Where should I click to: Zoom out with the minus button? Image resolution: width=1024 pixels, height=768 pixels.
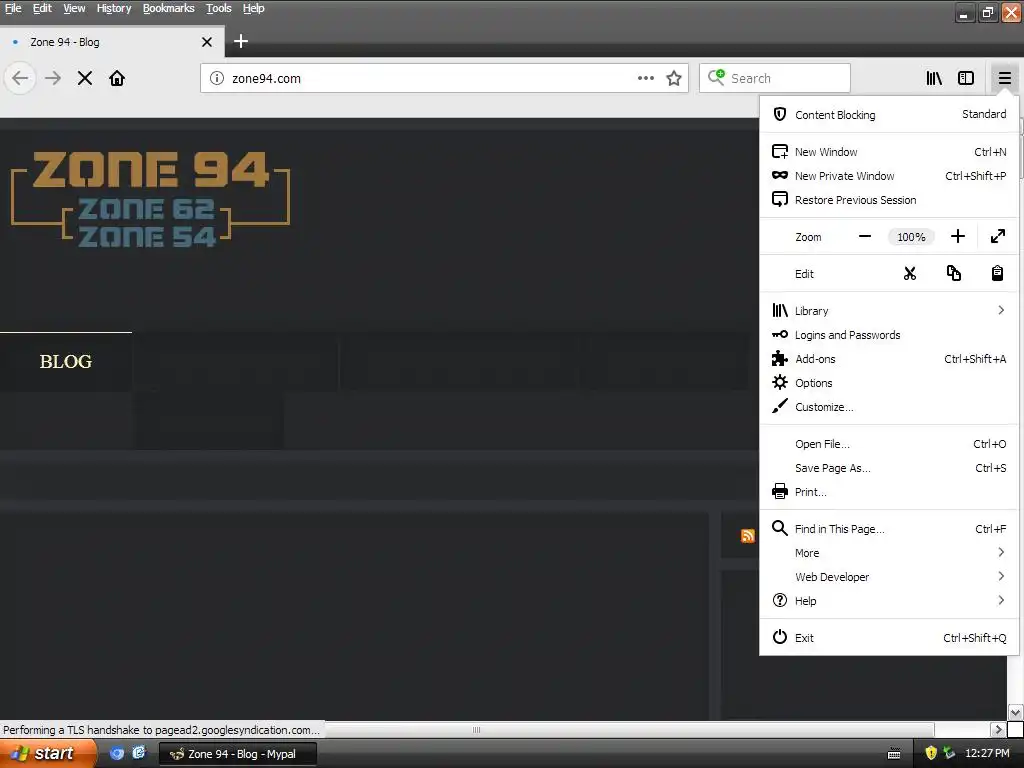point(865,236)
